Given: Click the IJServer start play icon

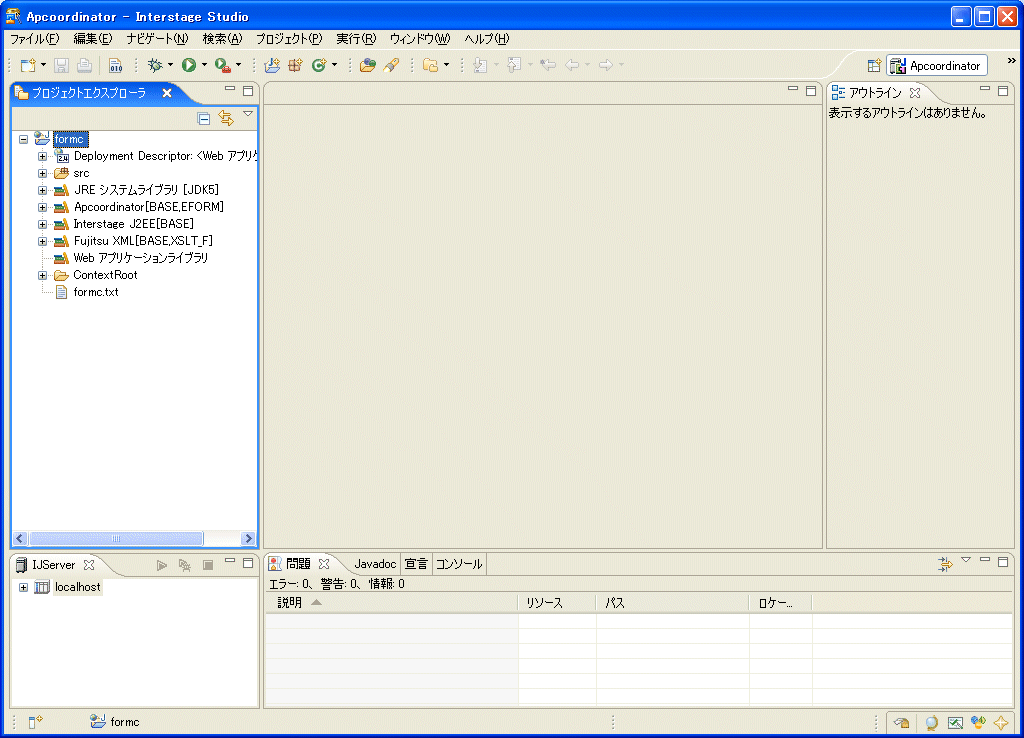Looking at the screenshot, I should coord(161,565).
